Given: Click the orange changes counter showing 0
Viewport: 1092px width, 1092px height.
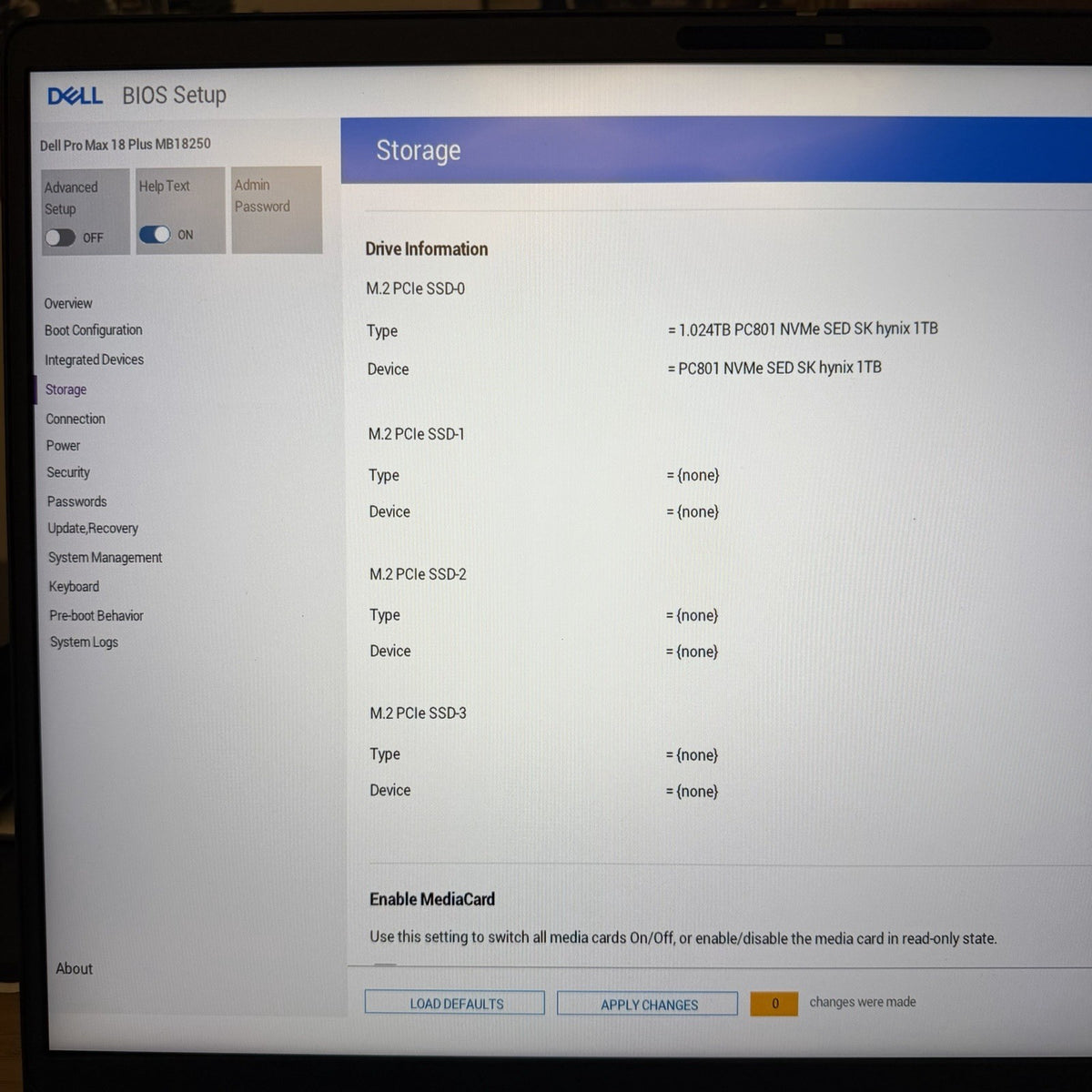Looking at the screenshot, I should pos(774,1004).
